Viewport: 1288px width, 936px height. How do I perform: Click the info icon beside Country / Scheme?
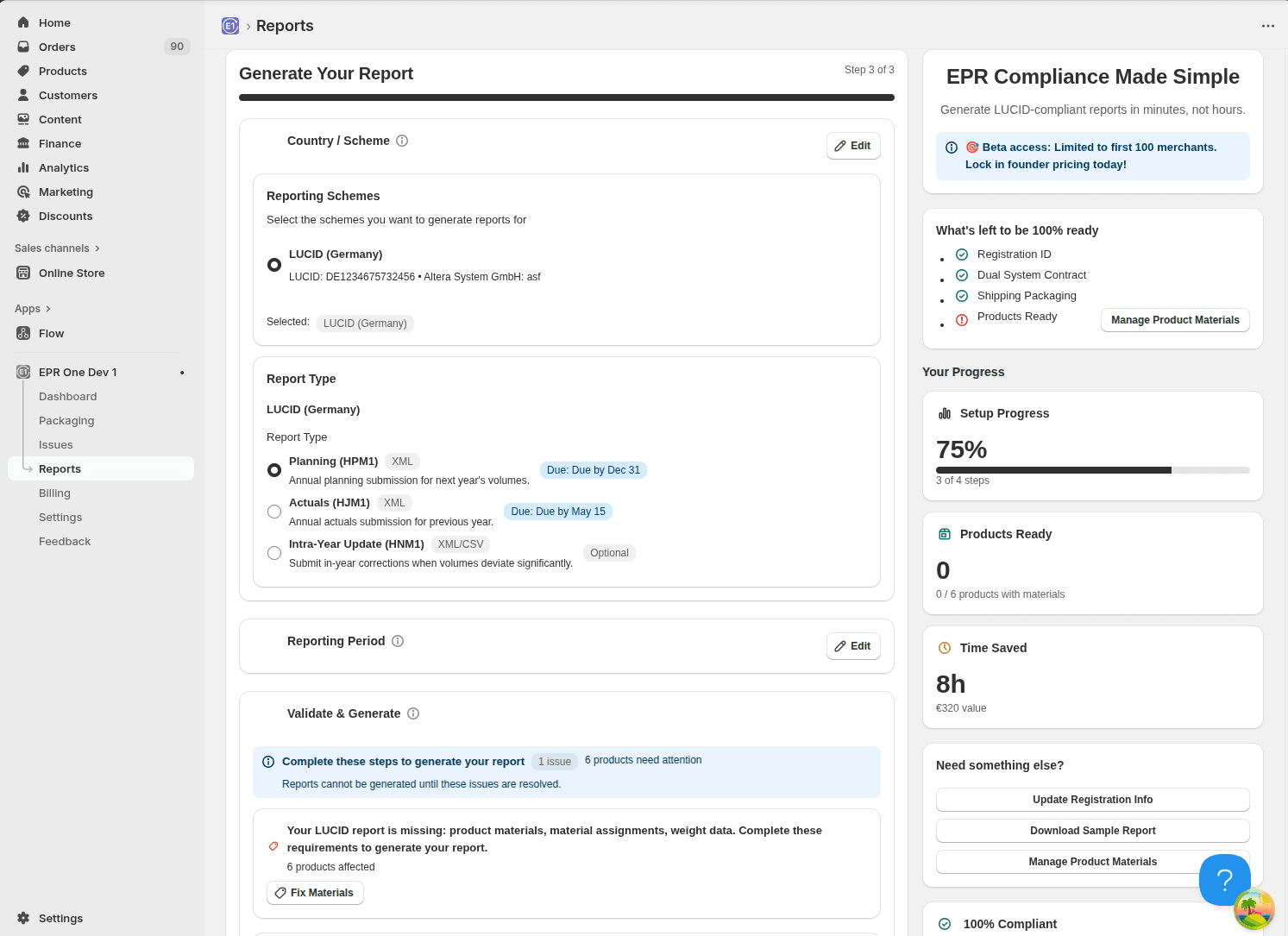(x=402, y=141)
